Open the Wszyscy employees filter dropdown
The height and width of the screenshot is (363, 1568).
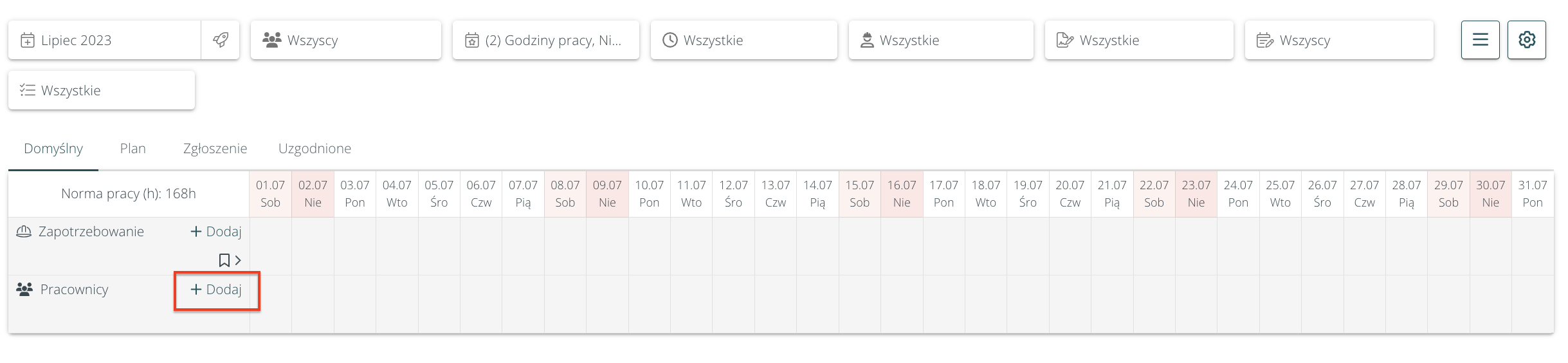tap(345, 40)
